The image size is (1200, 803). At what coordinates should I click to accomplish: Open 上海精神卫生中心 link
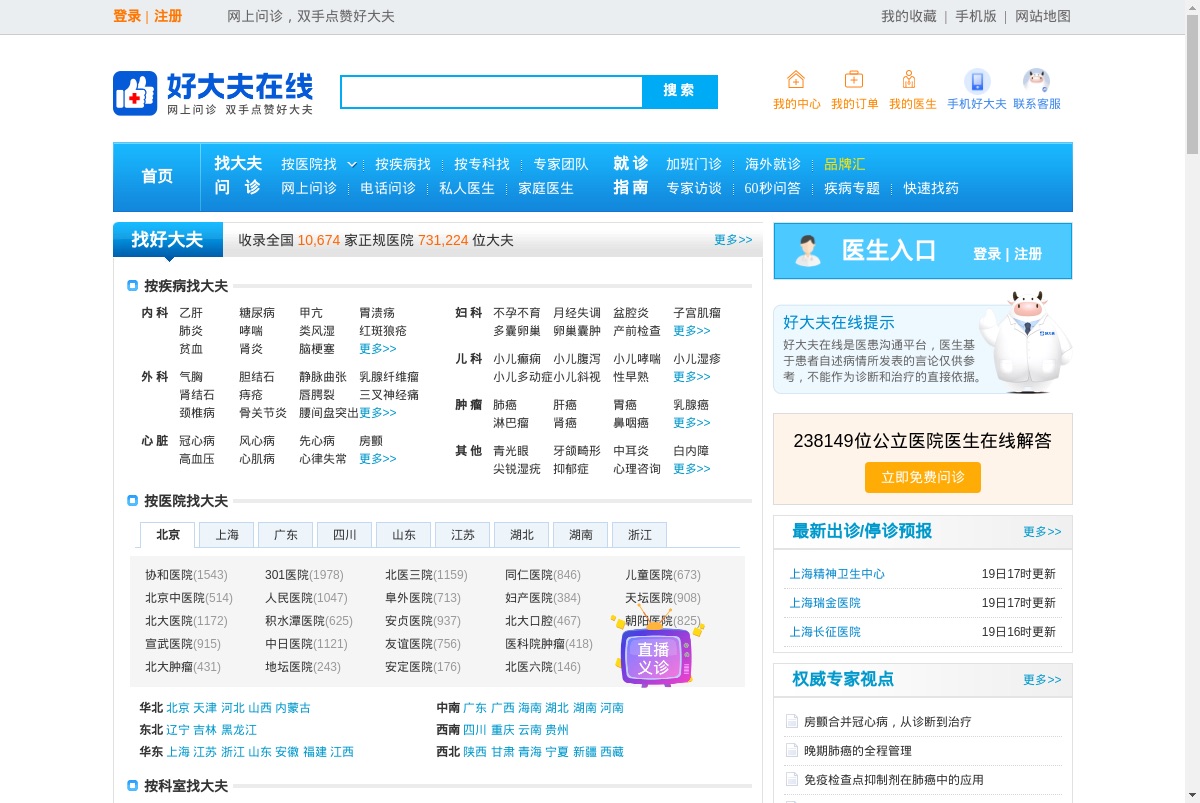tap(837, 574)
